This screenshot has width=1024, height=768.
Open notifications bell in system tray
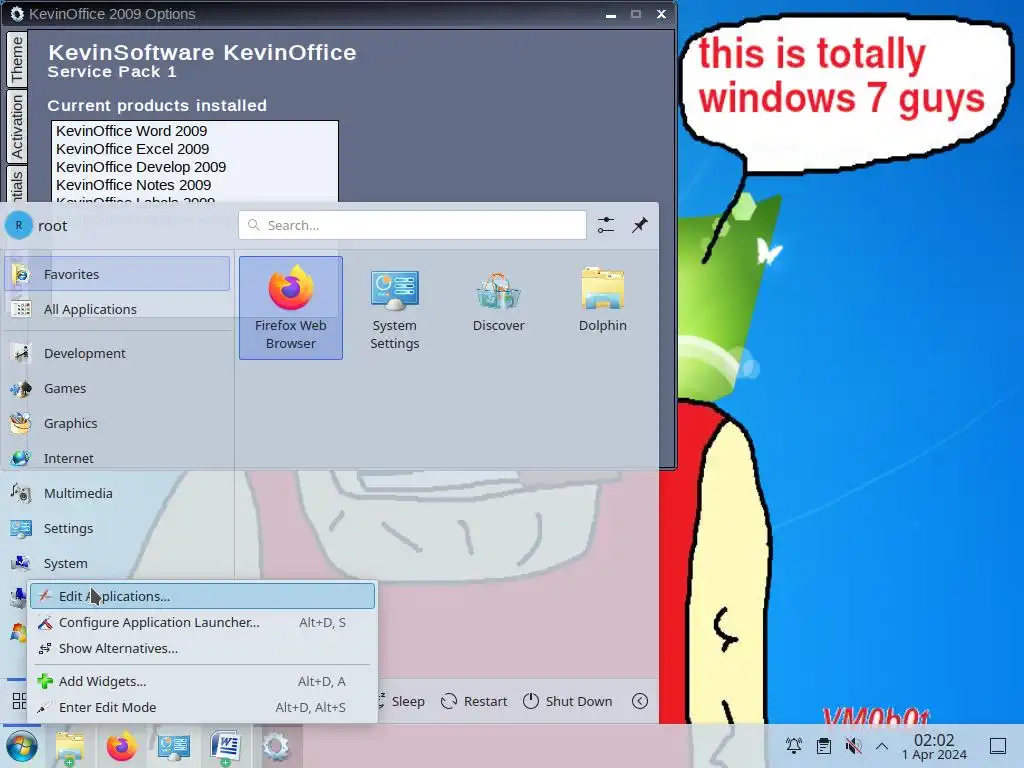(x=793, y=746)
